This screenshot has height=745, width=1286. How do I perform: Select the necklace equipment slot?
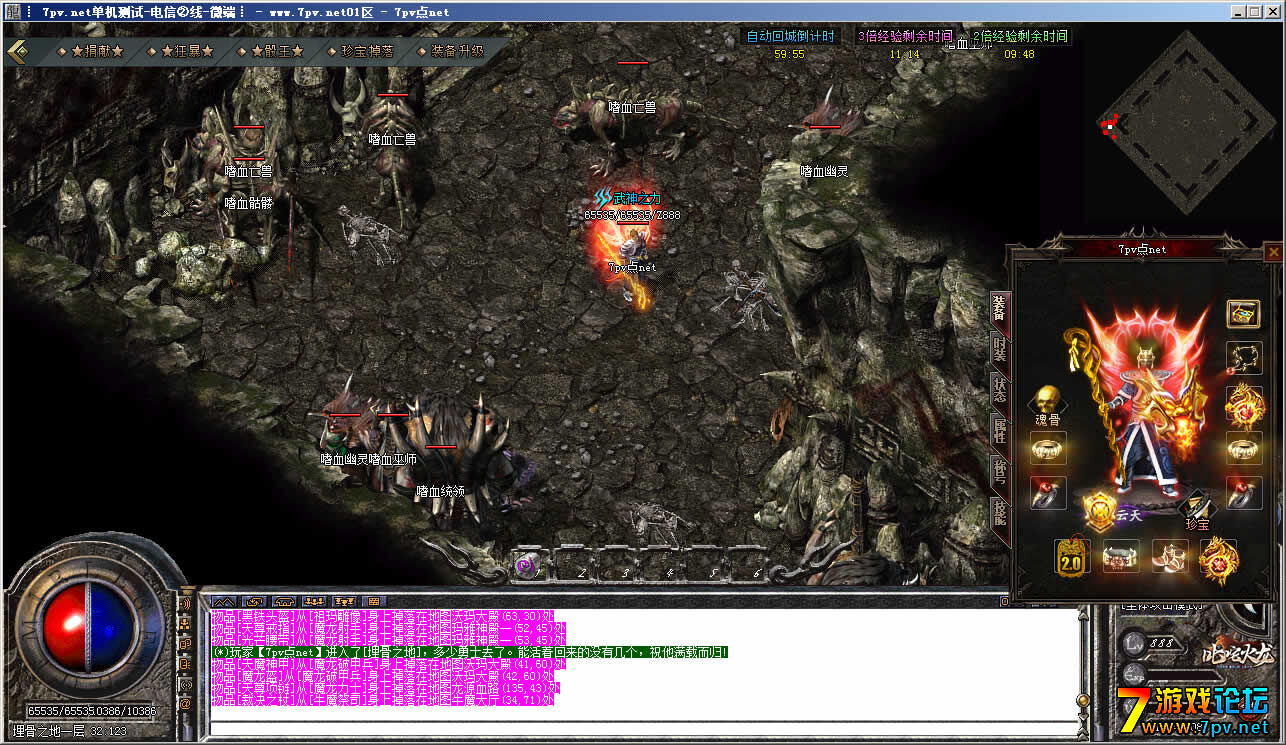tap(1243, 357)
